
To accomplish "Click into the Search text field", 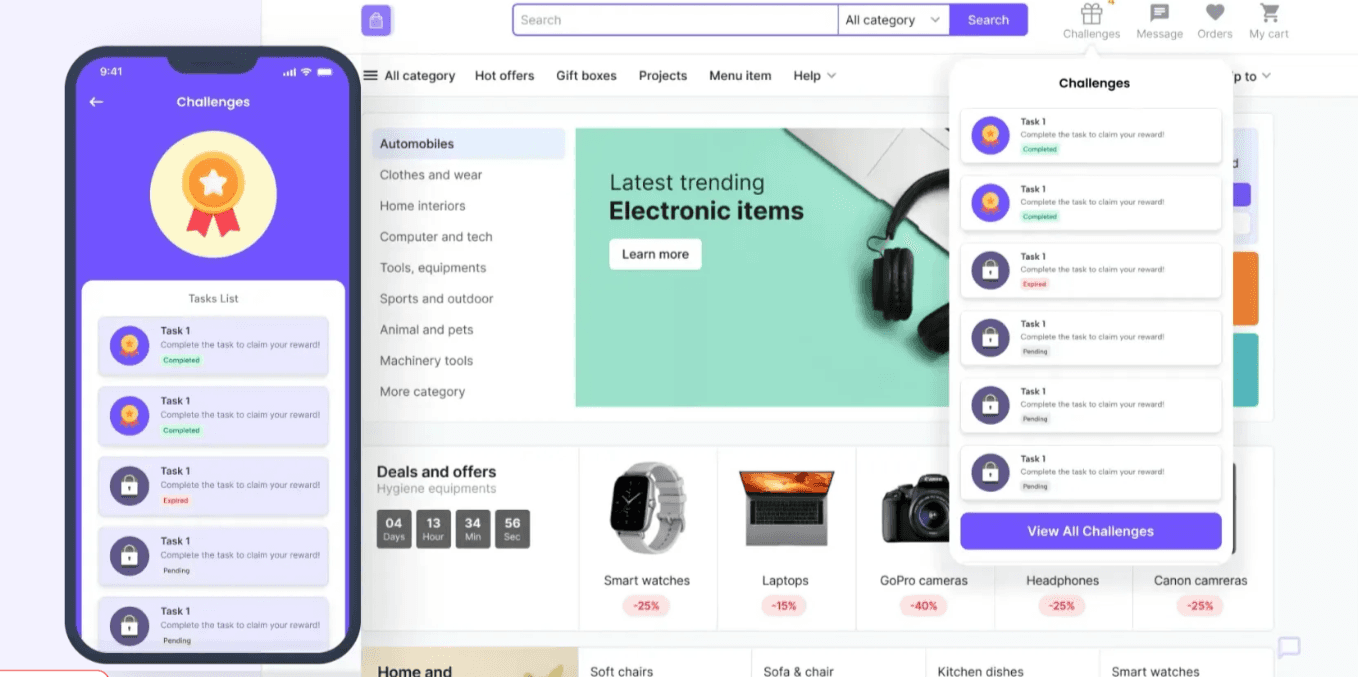I will (675, 20).
